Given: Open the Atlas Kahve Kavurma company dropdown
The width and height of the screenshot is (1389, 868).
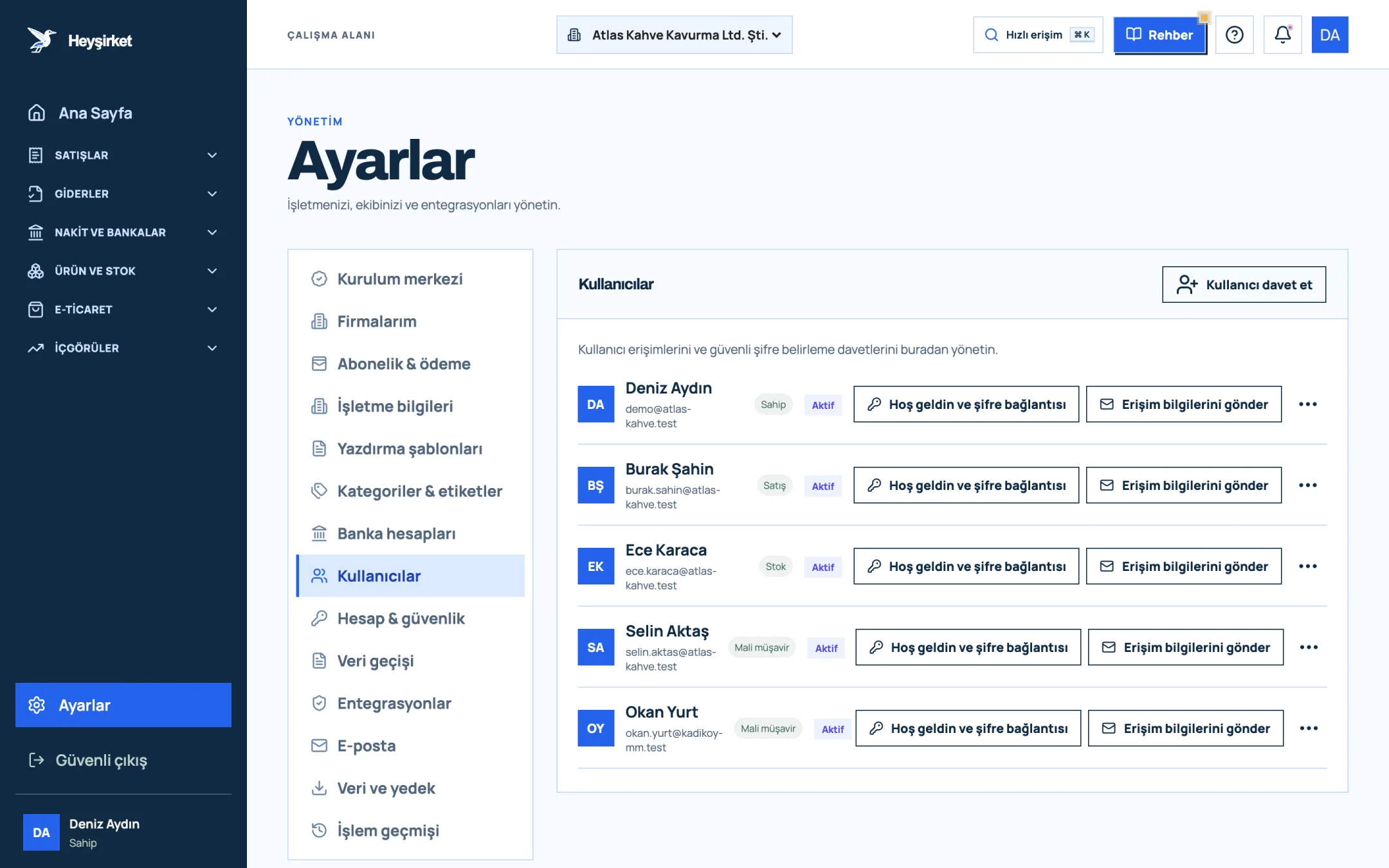Looking at the screenshot, I should pyautogui.click(x=674, y=35).
